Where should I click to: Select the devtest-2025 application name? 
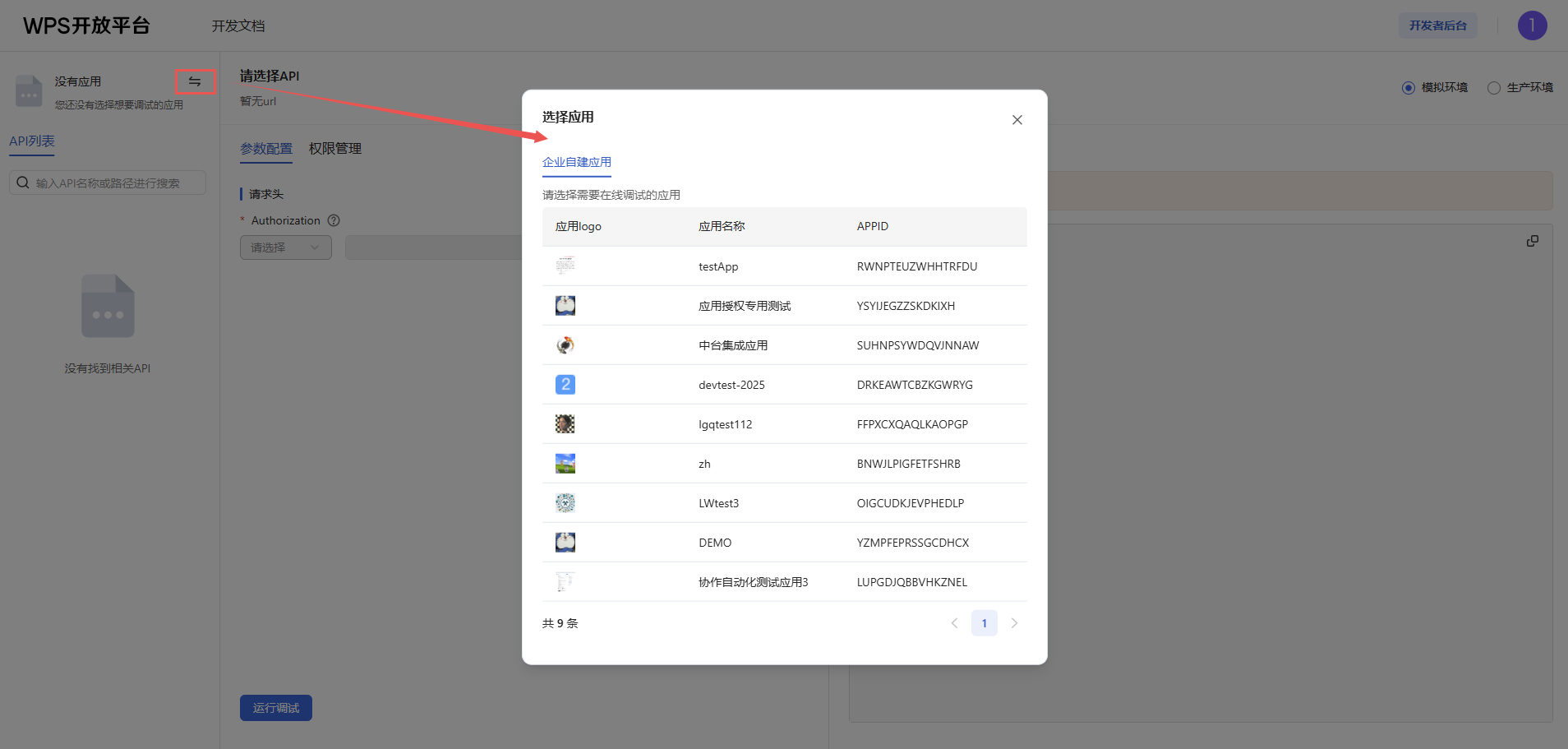731,385
